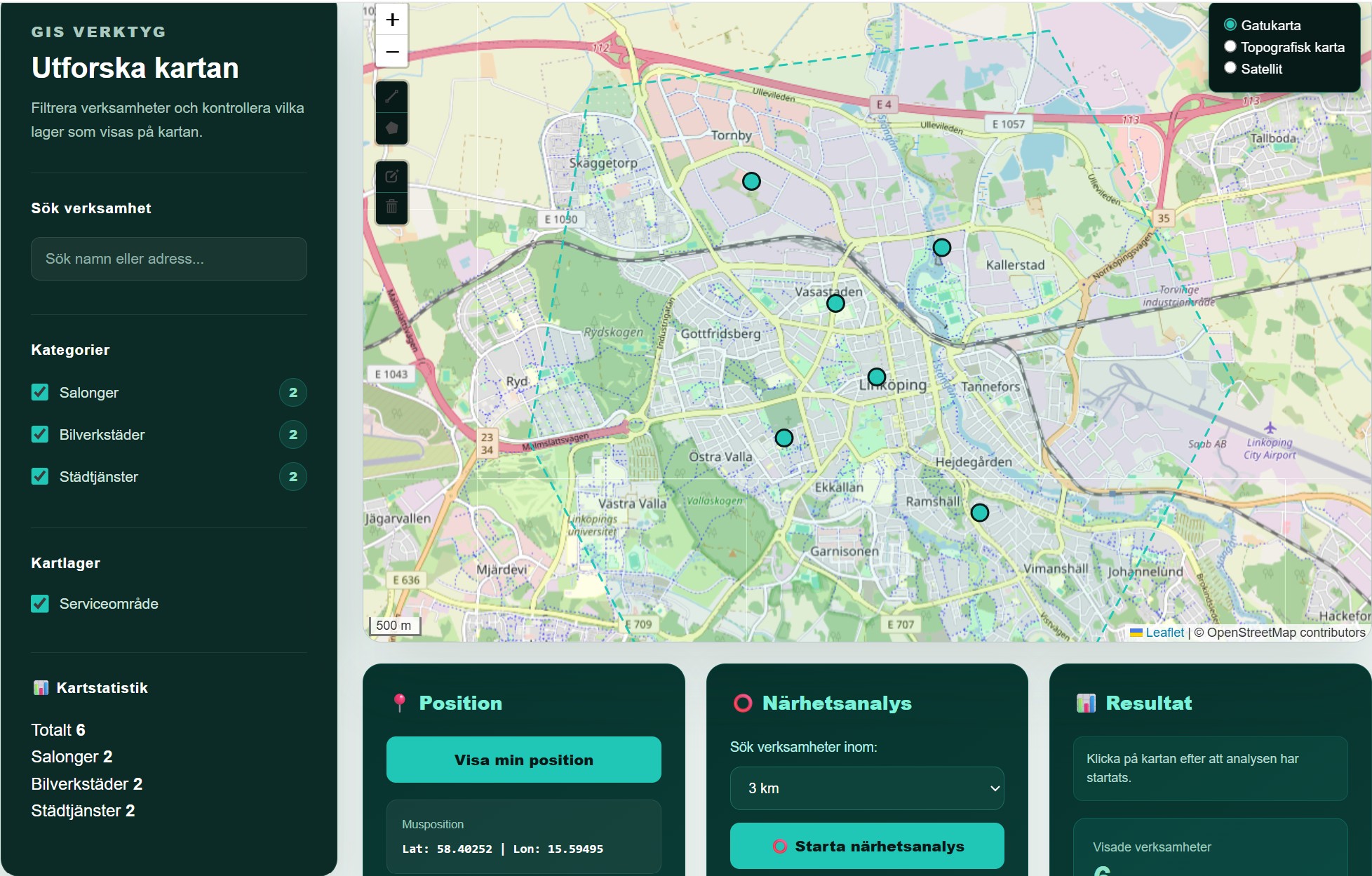This screenshot has height=876, width=1372.
Task: Click the map marker at Linköping center
Action: tap(877, 377)
